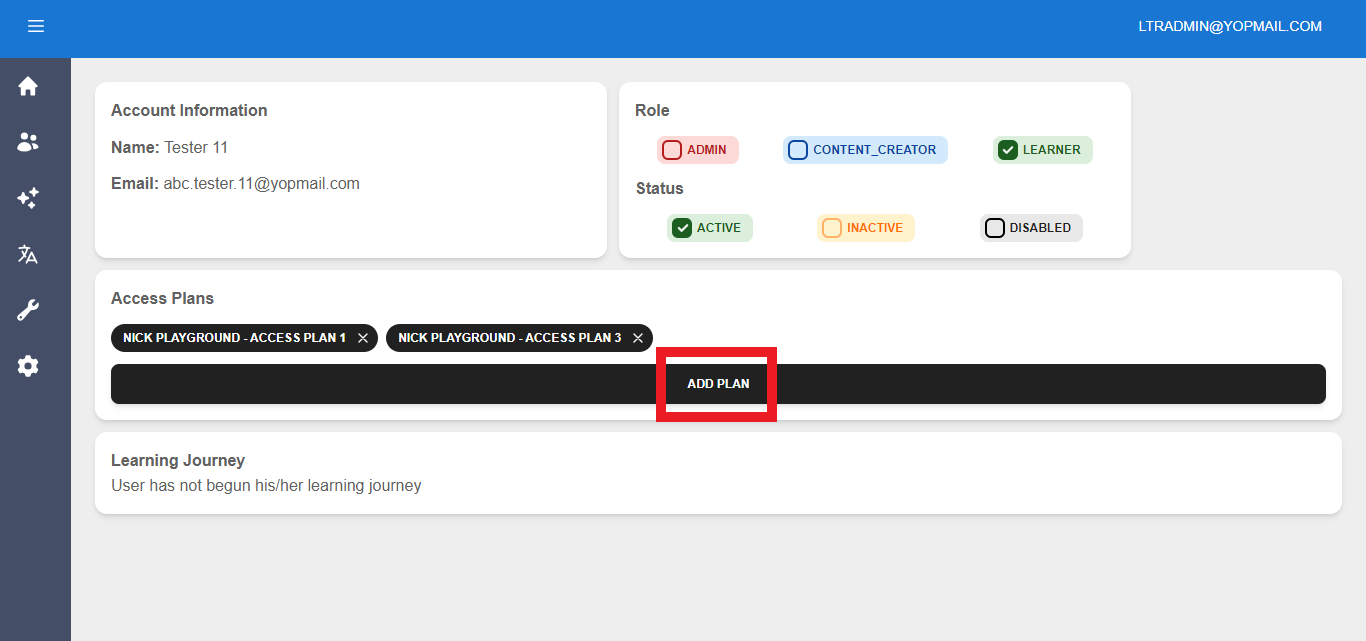
Task: Click the Status section heading
Action: [x=660, y=188]
